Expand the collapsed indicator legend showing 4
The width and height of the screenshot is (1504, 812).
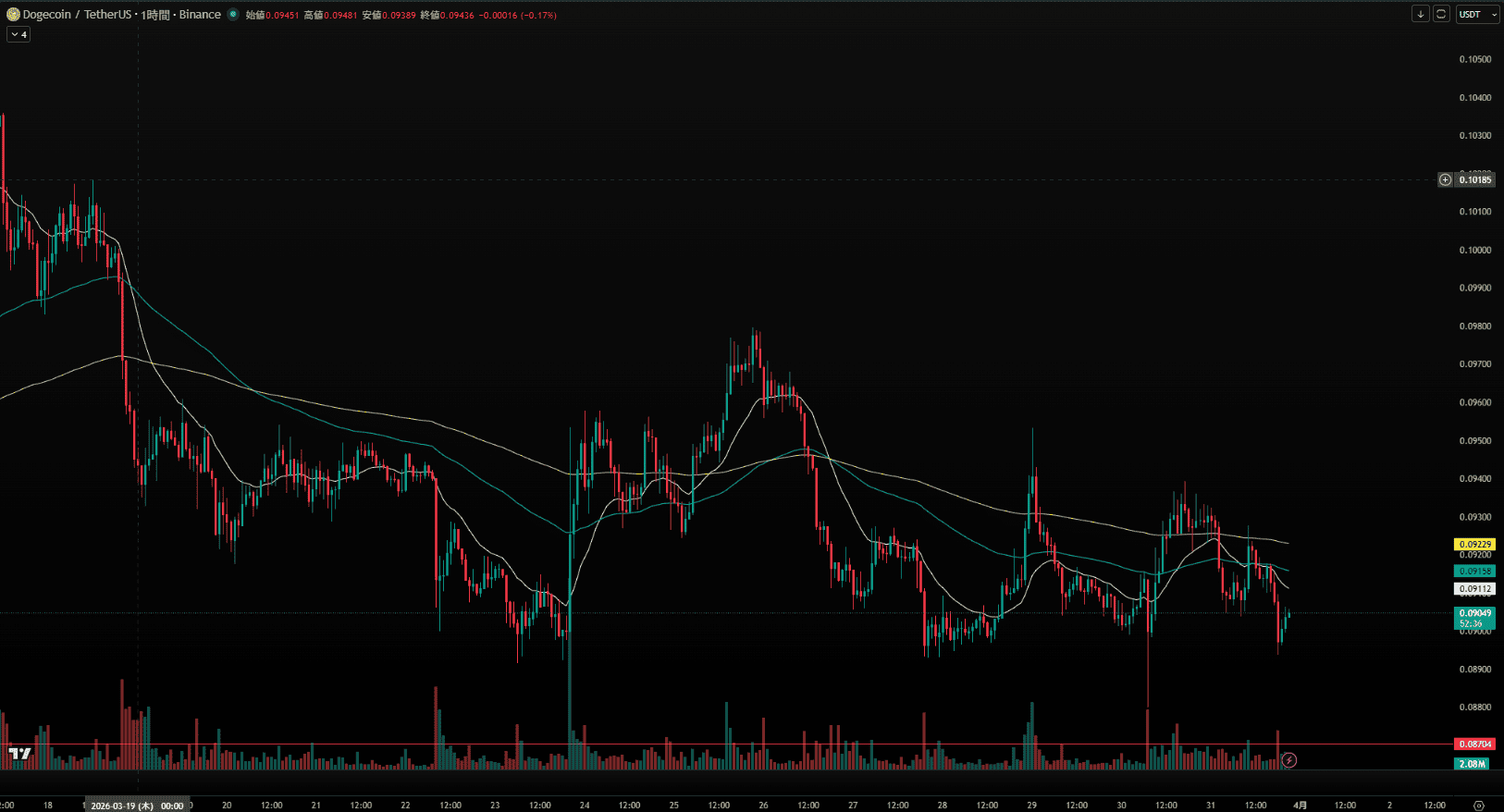[x=18, y=34]
